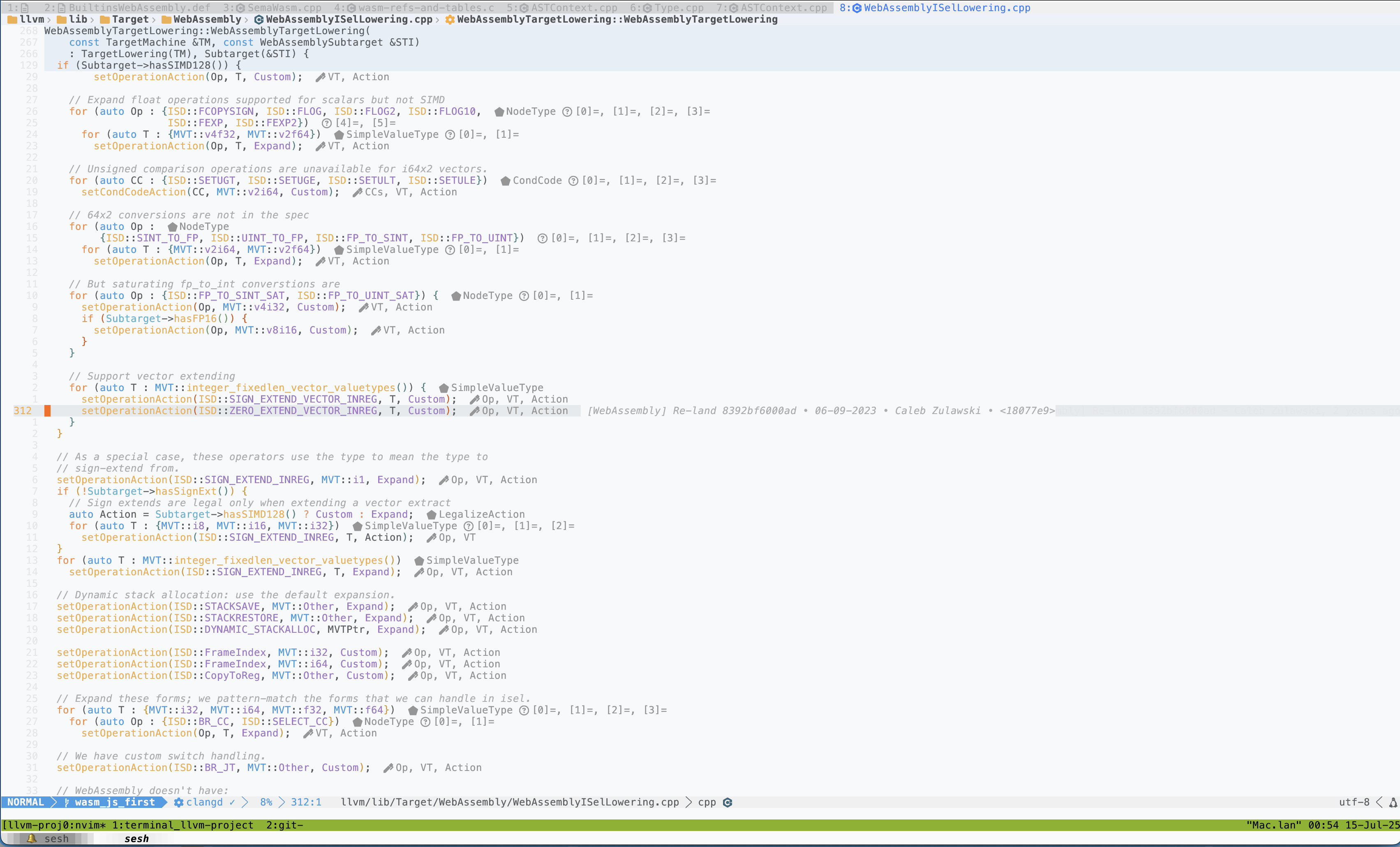Click the bell icon at statusline right end

coord(1393,802)
